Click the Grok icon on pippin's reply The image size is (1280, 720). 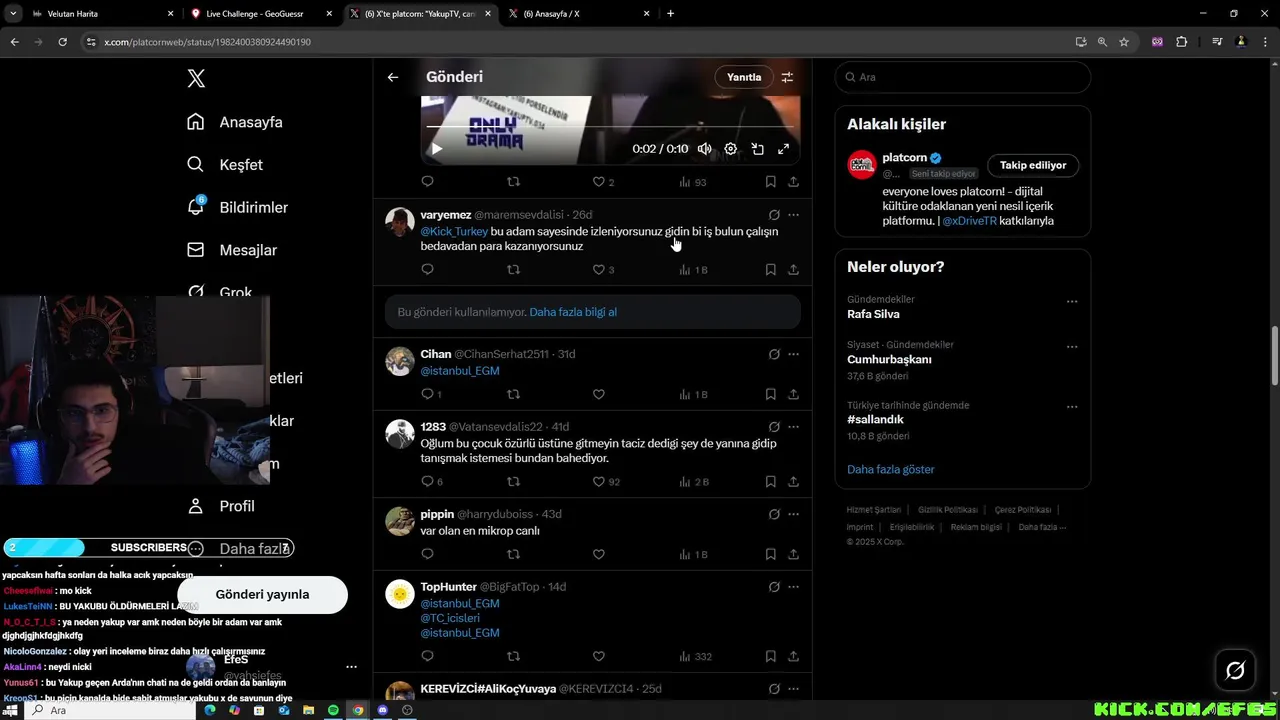click(774, 514)
